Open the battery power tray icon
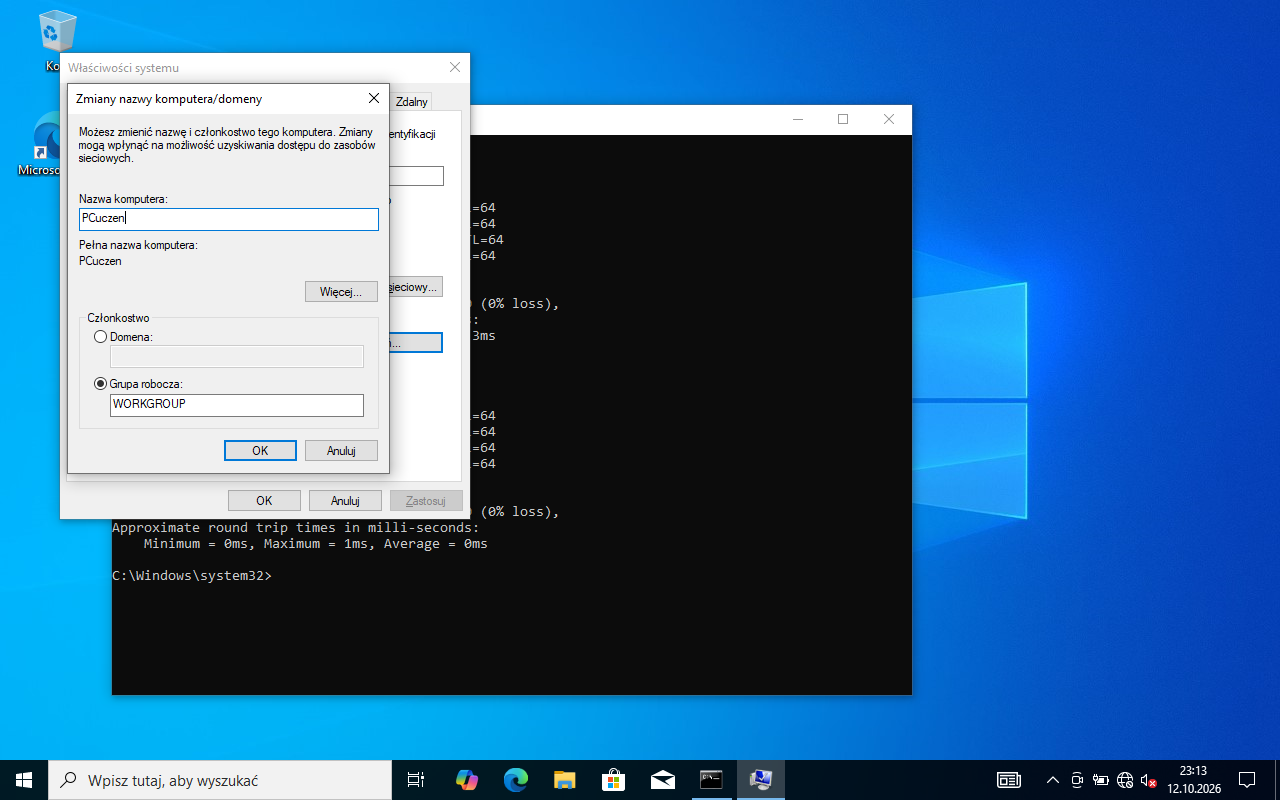 pyautogui.click(x=1101, y=780)
